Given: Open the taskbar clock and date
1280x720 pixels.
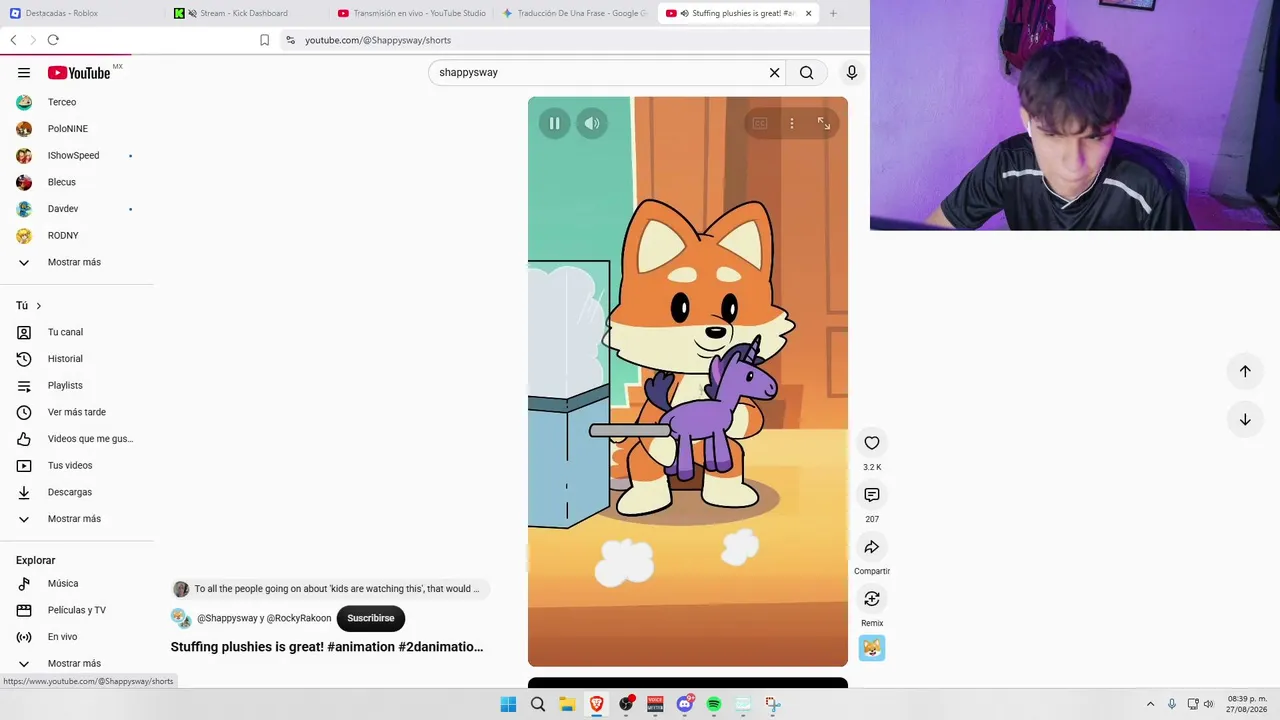Looking at the screenshot, I should click(x=1247, y=704).
